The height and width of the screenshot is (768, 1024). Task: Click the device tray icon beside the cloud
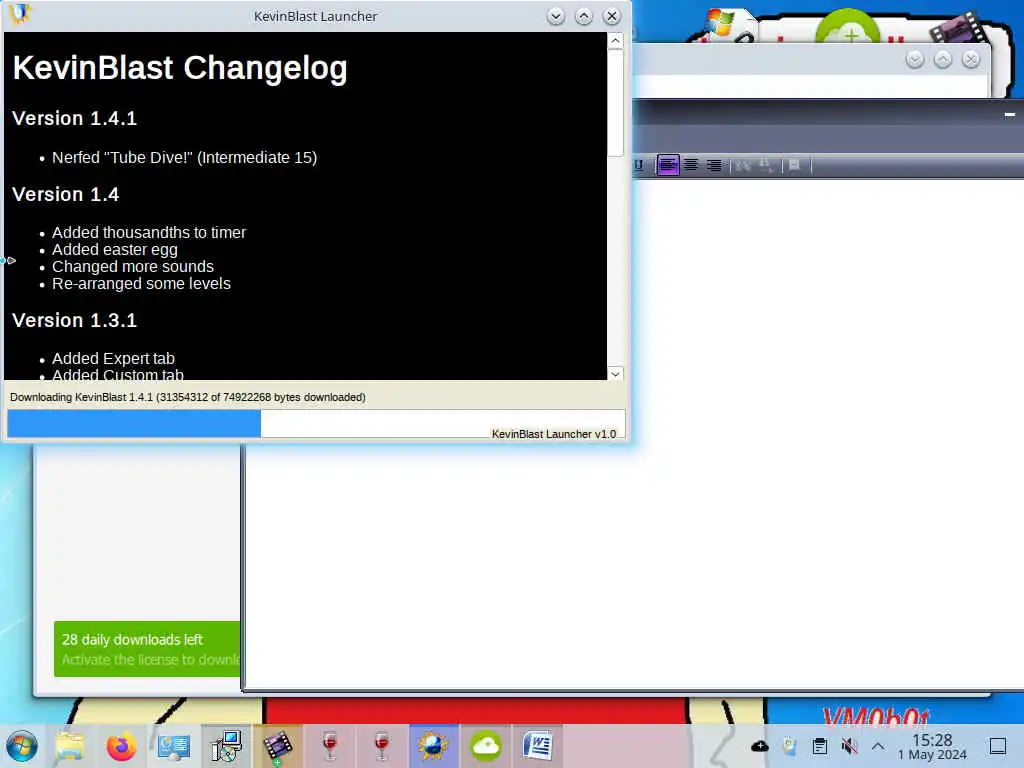[790, 746]
